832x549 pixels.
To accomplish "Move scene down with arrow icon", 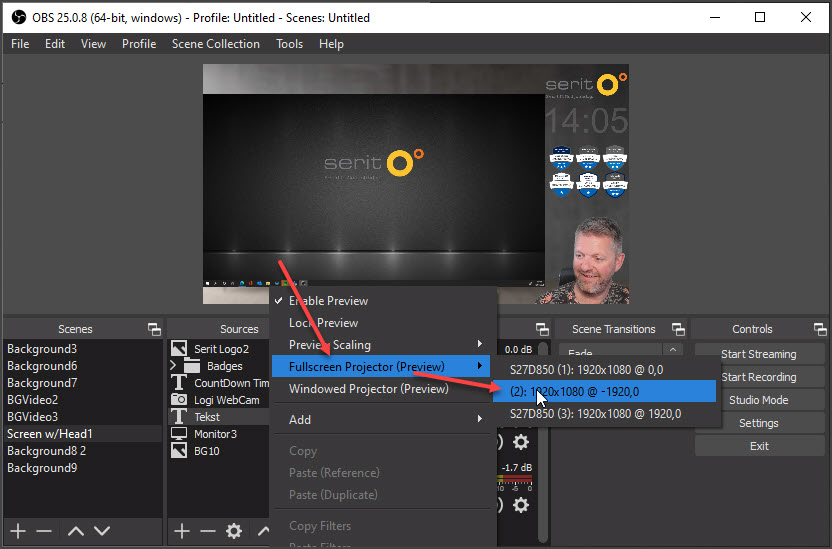I will (x=102, y=530).
